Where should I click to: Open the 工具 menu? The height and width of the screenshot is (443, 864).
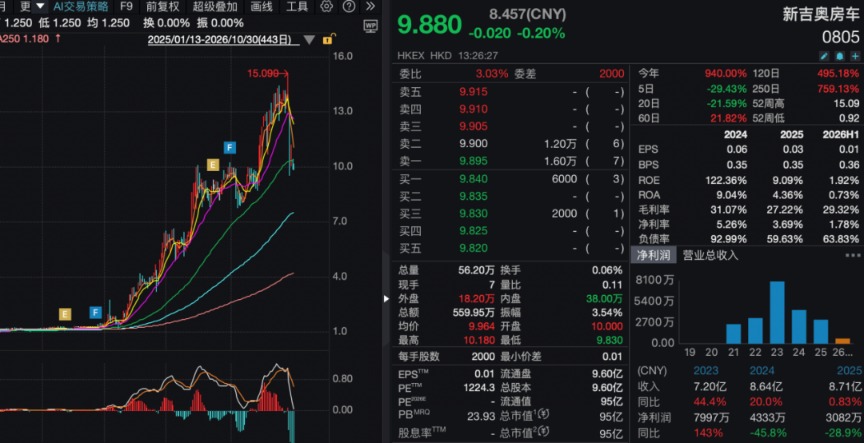(x=296, y=7)
